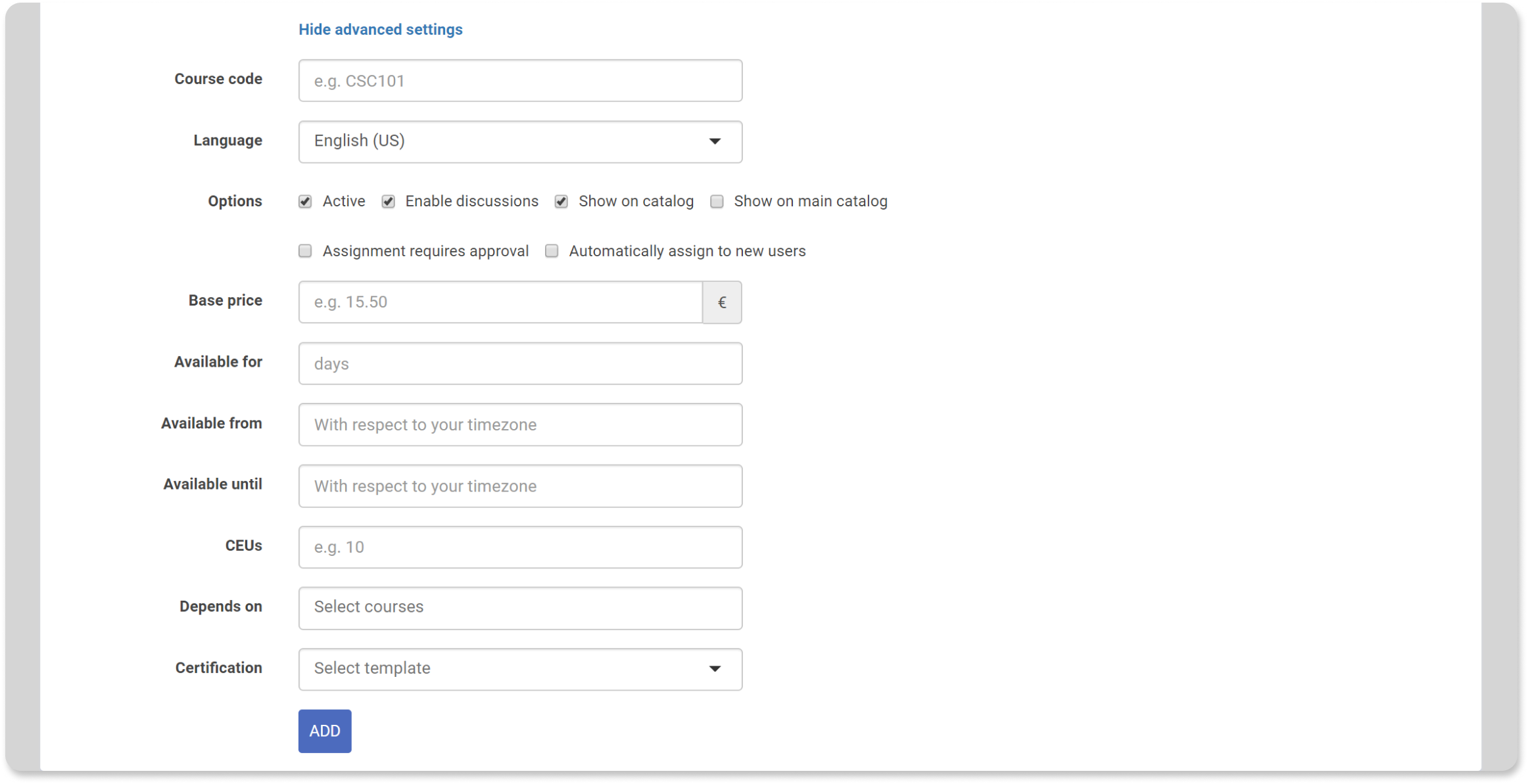
Task: Click the Course code input field
Action: (520, 81)
